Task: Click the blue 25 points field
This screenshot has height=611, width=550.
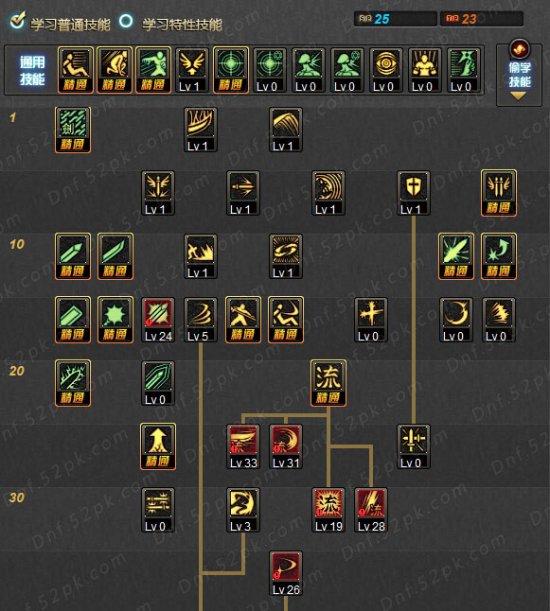Action: tap(395, 19)
